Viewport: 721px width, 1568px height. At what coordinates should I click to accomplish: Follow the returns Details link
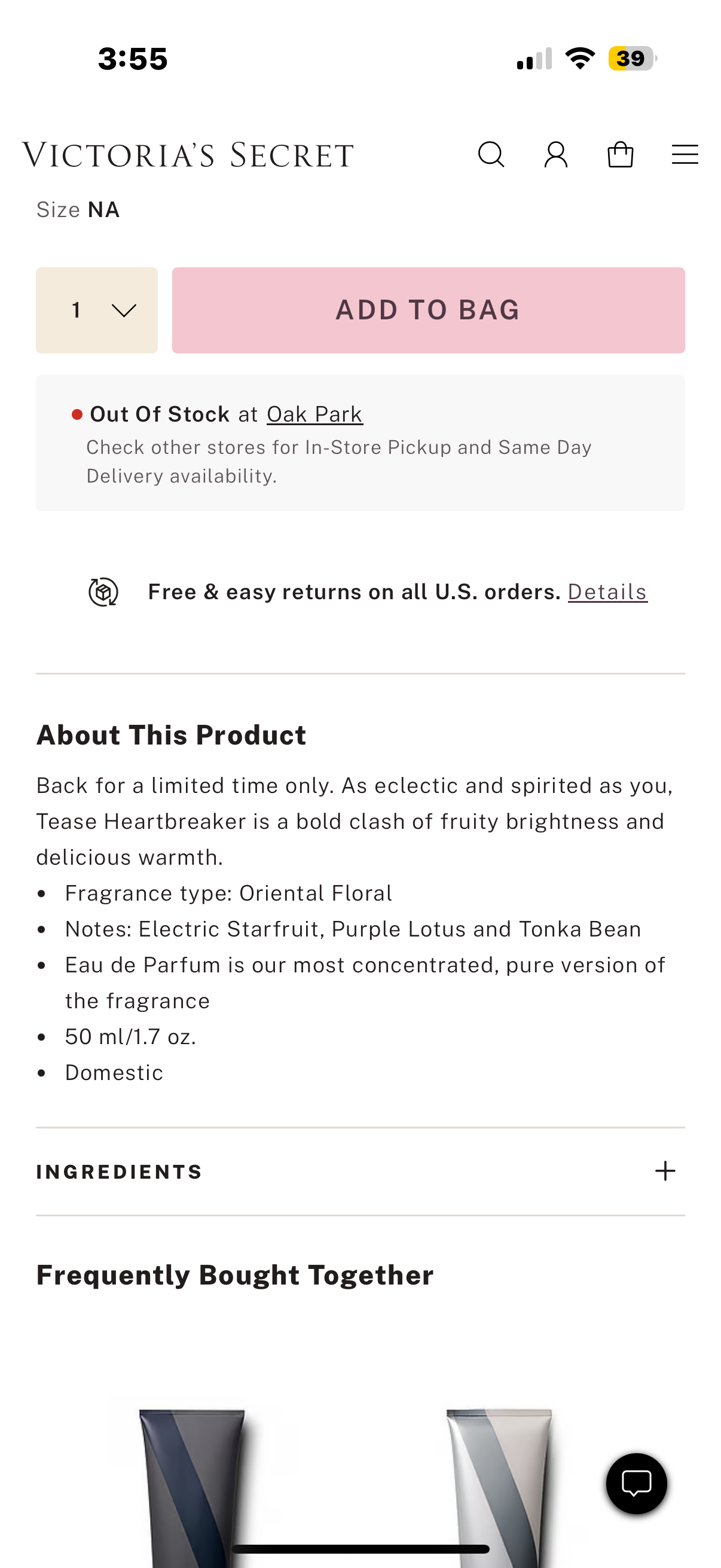point(607,591)
